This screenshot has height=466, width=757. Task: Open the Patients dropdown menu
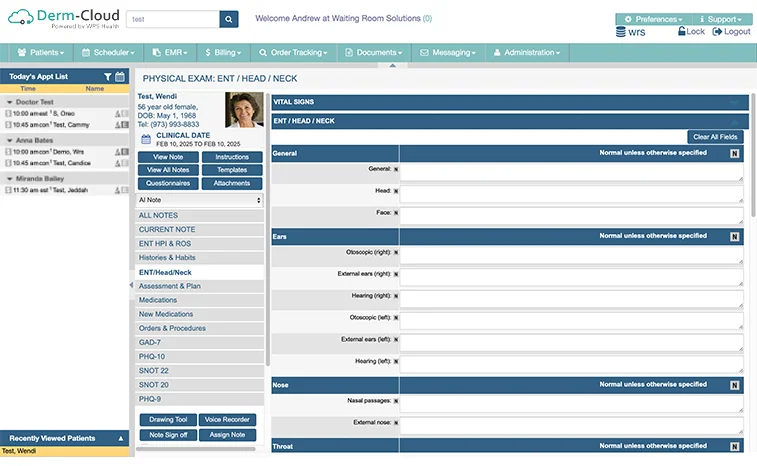(x=41, y=52)
